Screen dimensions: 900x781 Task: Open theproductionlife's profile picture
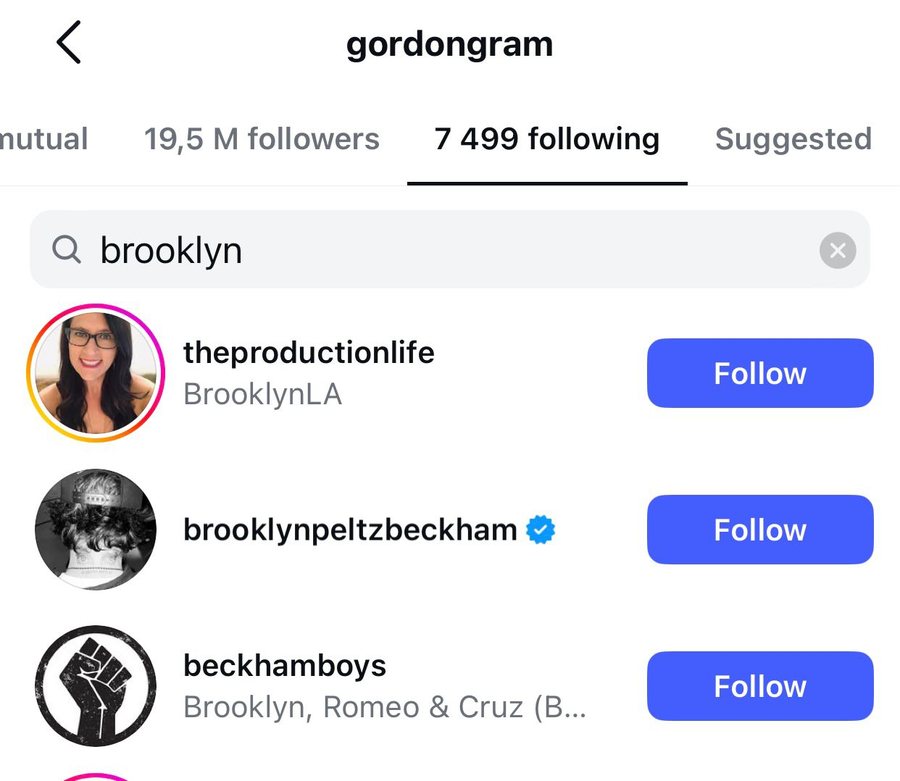click(95, 373)
